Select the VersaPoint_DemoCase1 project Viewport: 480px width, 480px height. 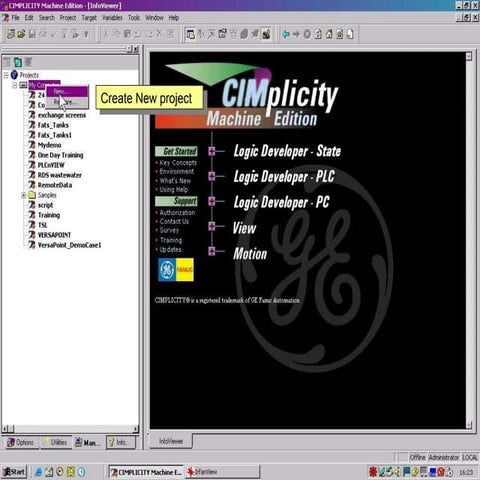click(x=69, y=245)
